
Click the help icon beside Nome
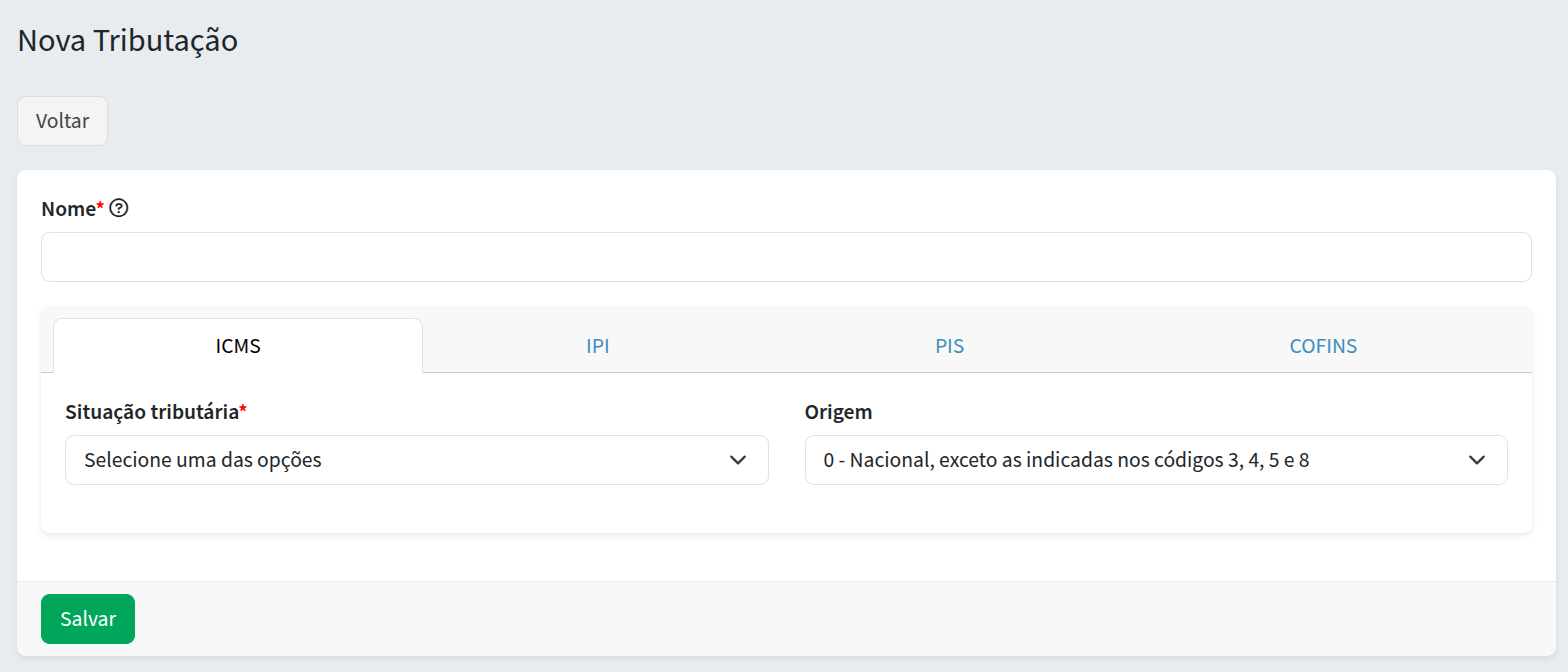point(120,209)
